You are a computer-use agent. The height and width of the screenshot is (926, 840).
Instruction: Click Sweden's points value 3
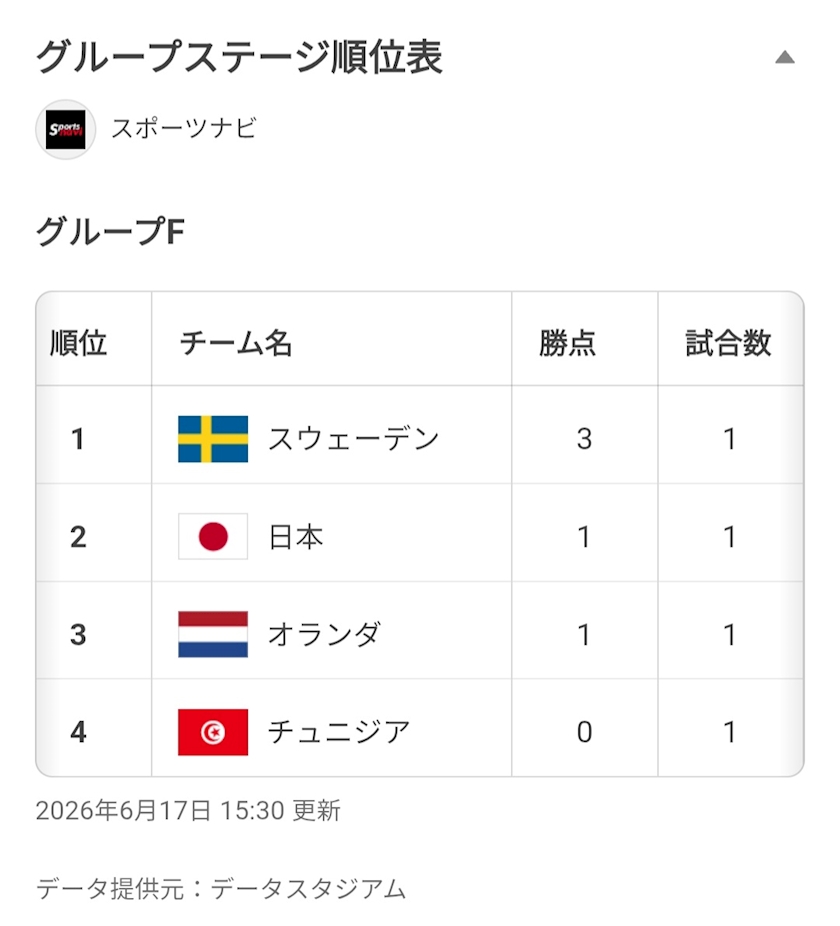[584, 439]
